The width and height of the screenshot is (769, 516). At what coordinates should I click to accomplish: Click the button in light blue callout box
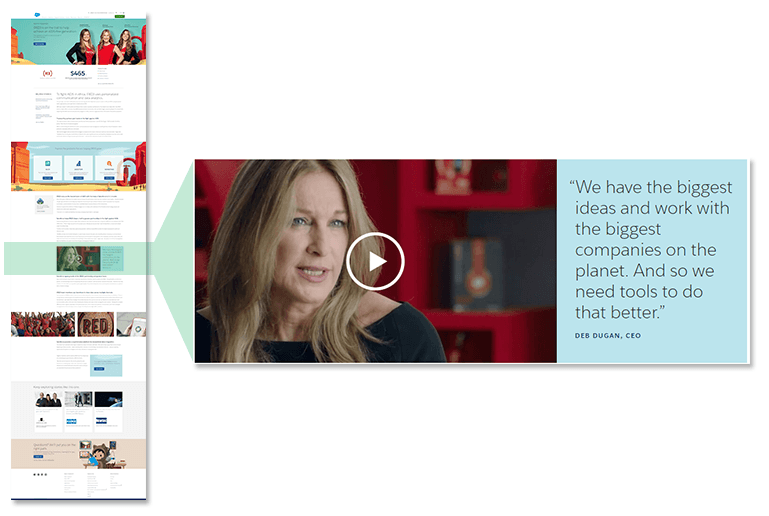(99, 368)
